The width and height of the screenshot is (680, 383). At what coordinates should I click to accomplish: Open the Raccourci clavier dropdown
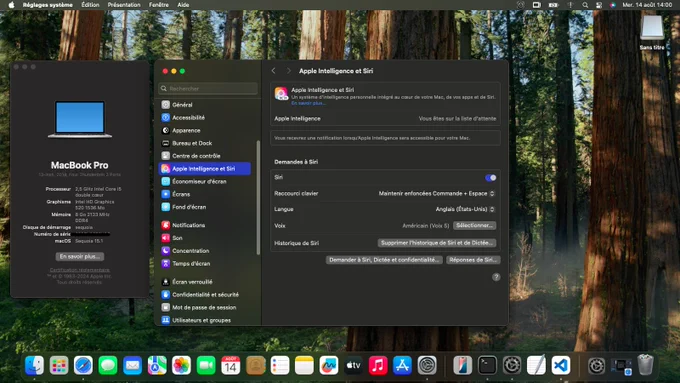(x=436, y=193)
